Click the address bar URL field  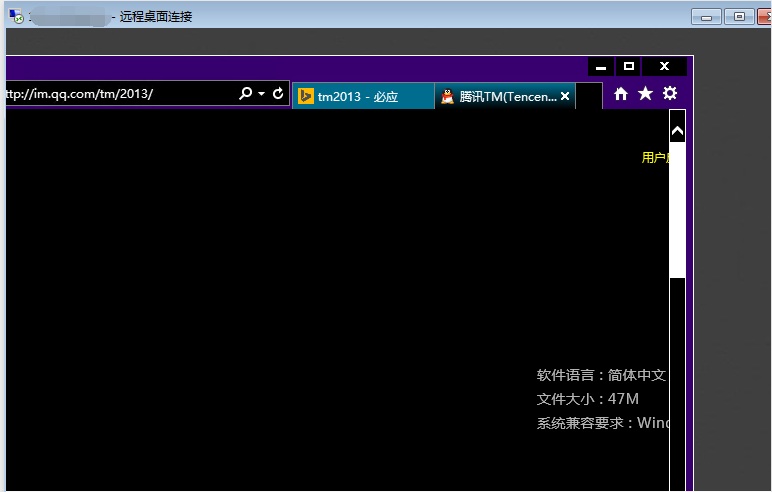tap(110, 94)
